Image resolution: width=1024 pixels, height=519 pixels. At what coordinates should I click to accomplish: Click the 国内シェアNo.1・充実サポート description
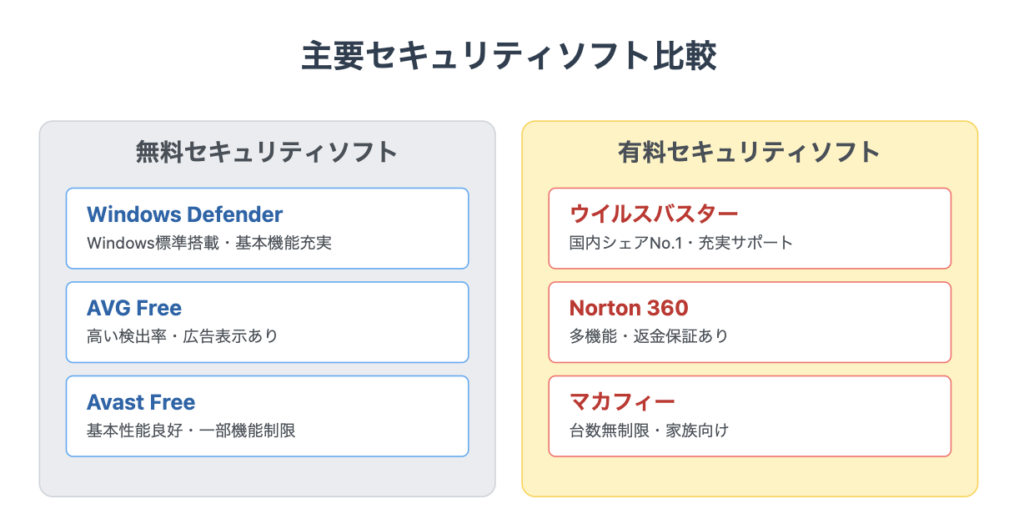pyautogui.click(x=681, y=243)
